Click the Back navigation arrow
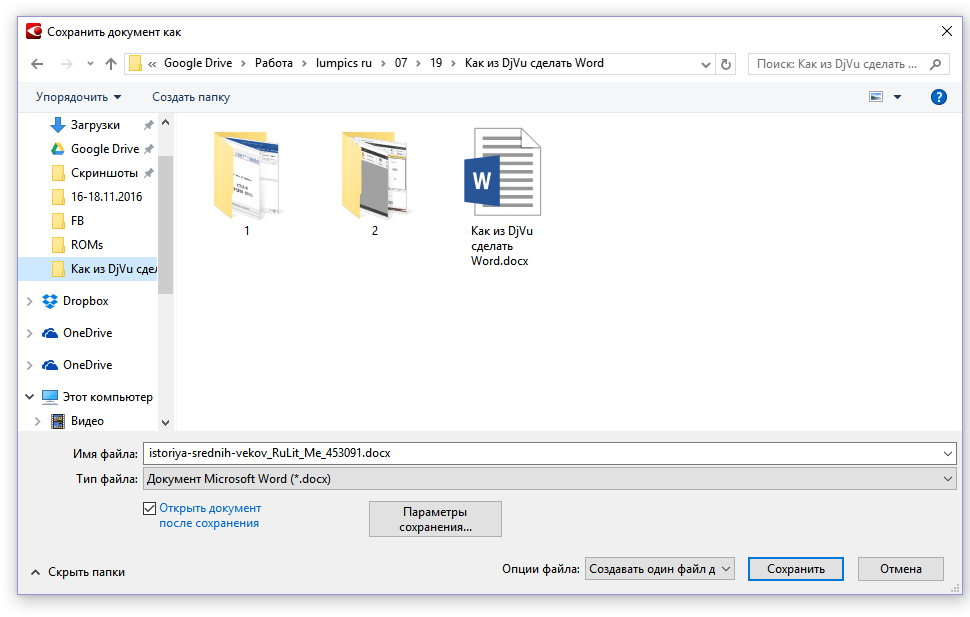This screenshot has height=617, width=970. tap(37, 64)
